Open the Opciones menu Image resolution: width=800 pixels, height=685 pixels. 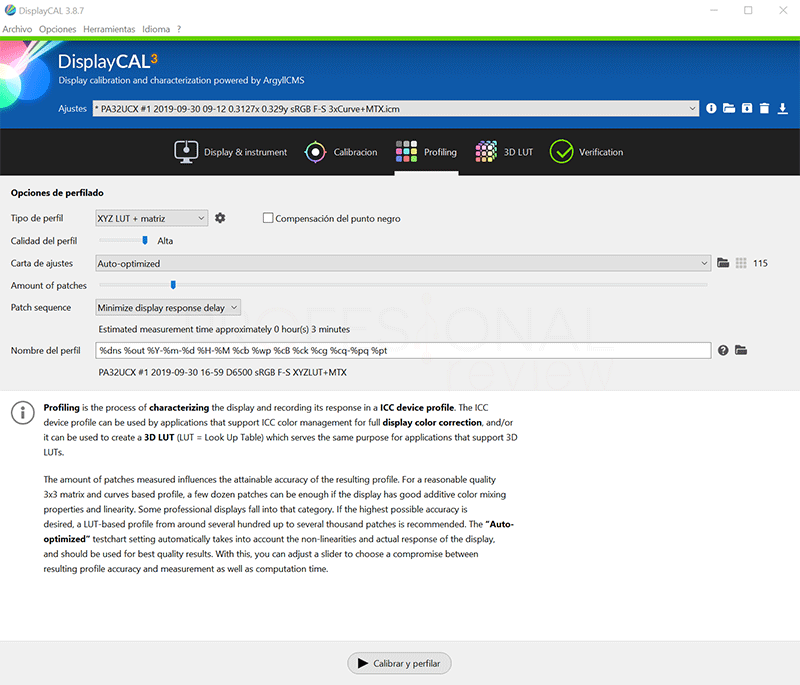58,29
